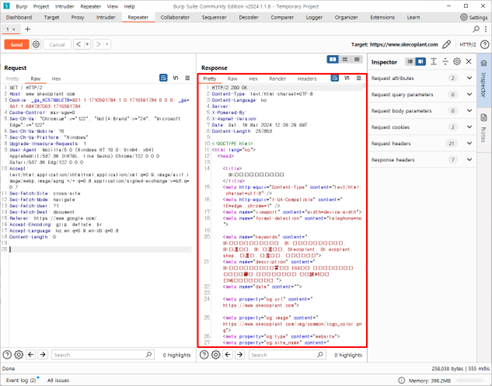Viewport: 492px width, 386px height.
Task: Switch to the Dashboard tab
Action: point(19,17)
